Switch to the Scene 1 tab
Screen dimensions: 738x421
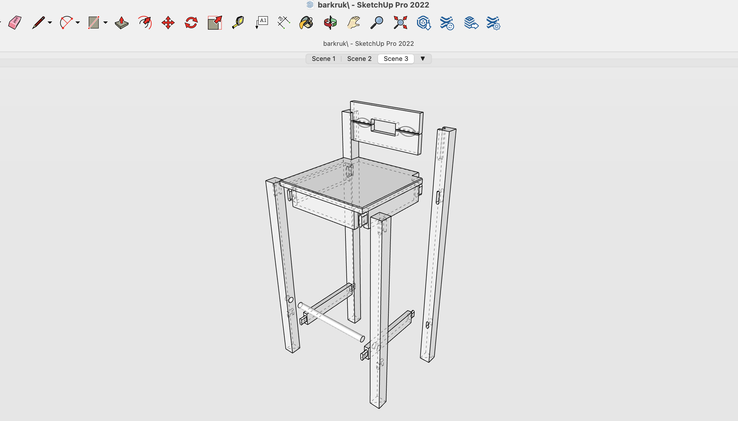(x=323, y=59)
